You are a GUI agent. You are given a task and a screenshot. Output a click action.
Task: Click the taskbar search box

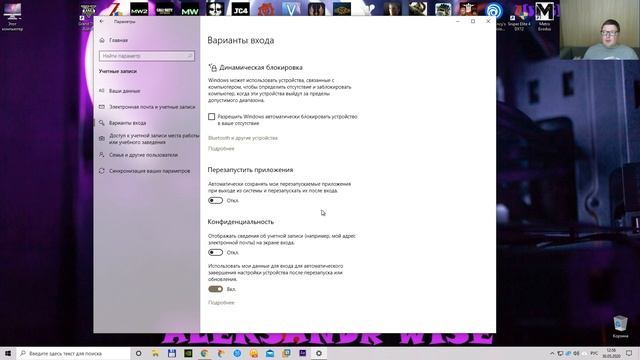coord(73,353)
